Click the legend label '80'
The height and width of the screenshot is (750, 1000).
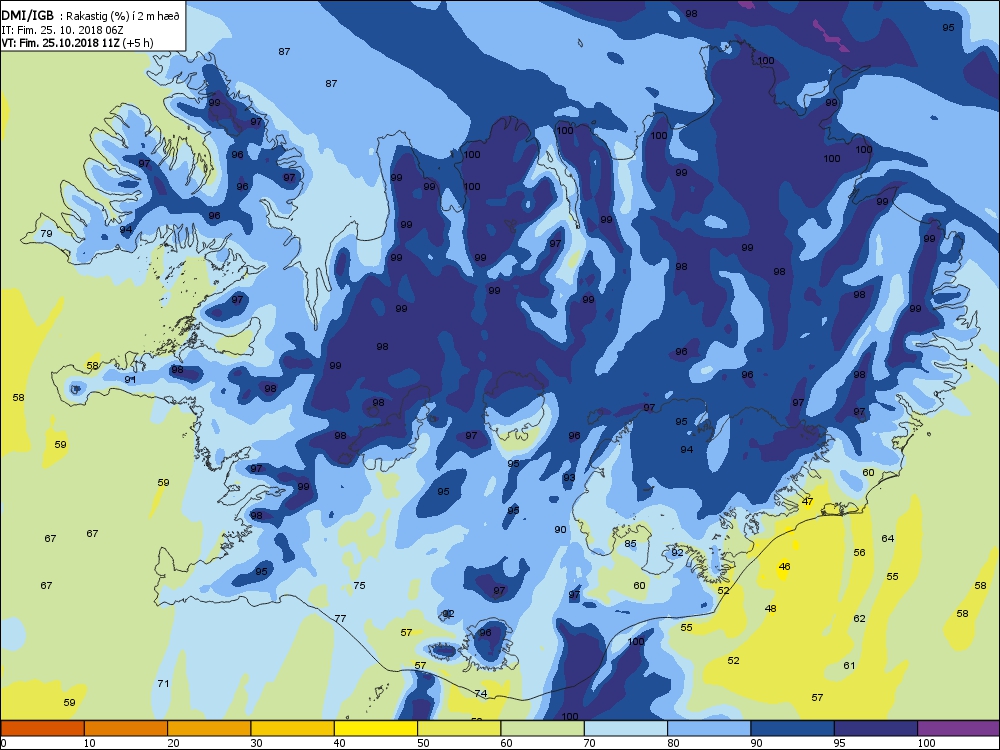point(673,742)
